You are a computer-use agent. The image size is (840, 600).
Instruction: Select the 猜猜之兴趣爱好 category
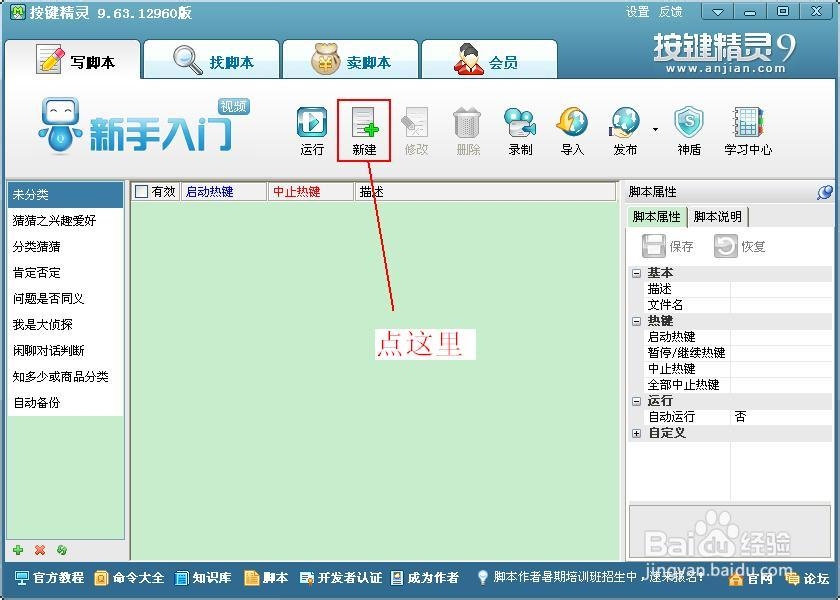65,220
